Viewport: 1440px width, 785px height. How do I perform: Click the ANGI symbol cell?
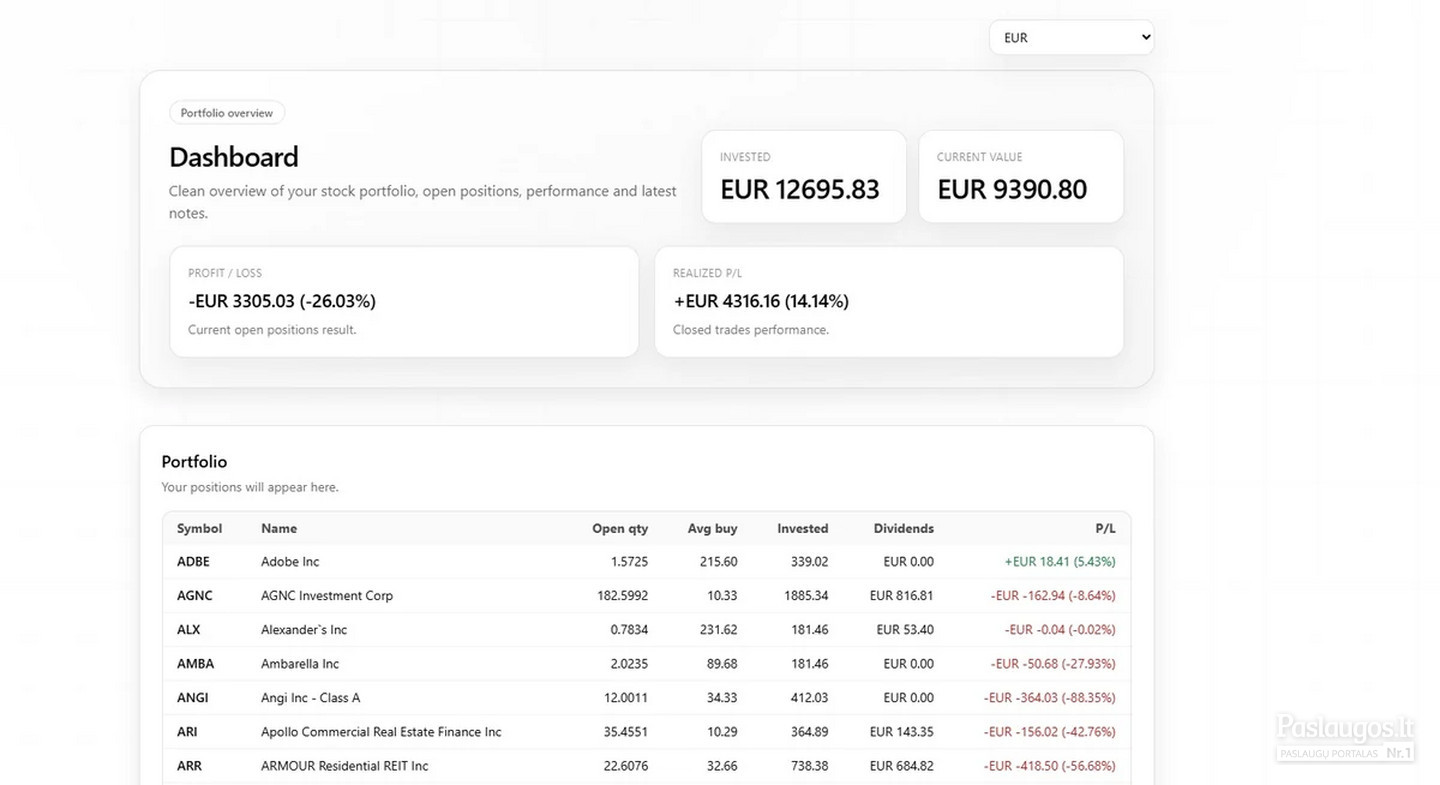193,698
